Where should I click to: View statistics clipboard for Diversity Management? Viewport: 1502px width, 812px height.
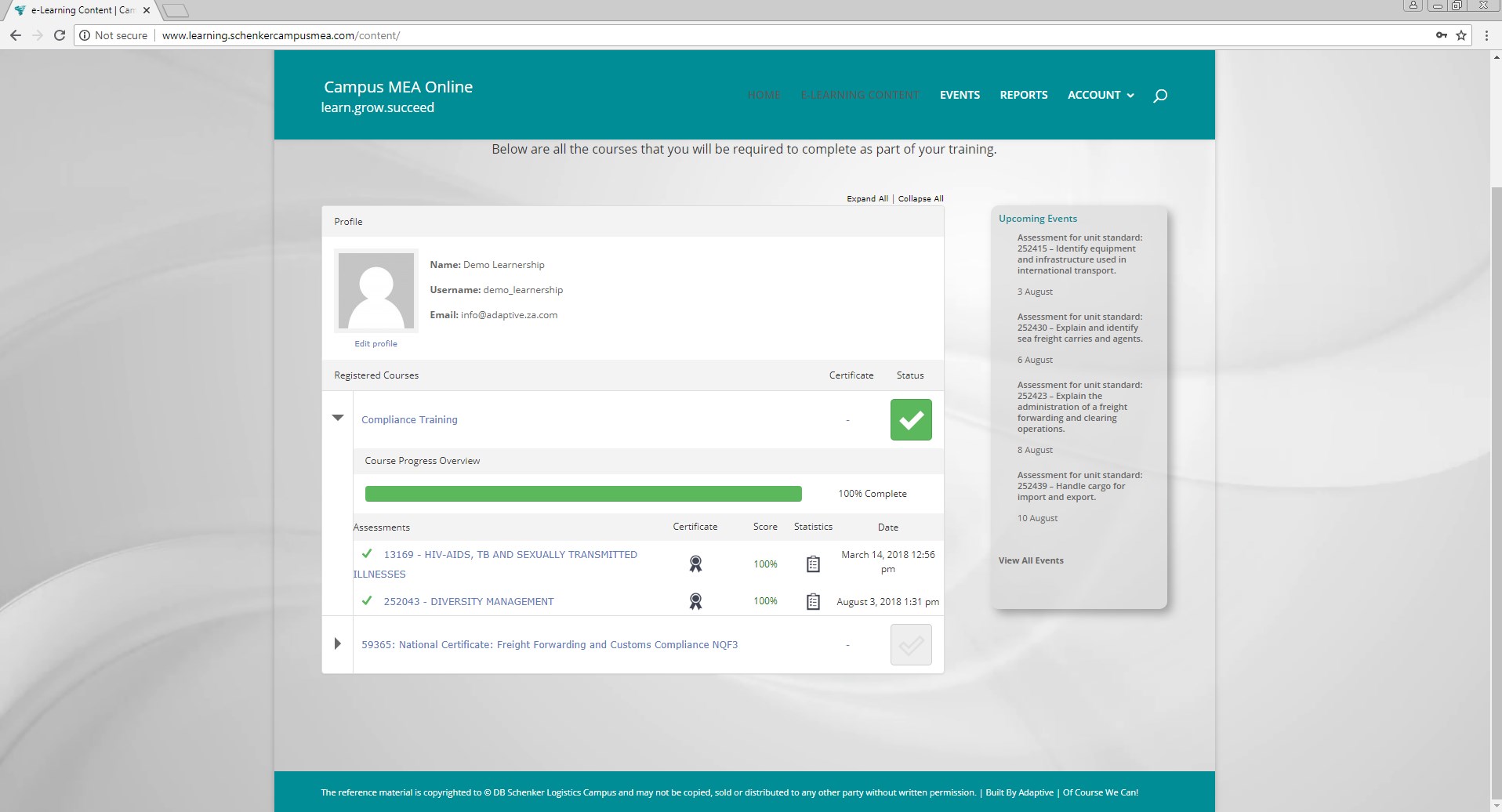click(813, 601)
